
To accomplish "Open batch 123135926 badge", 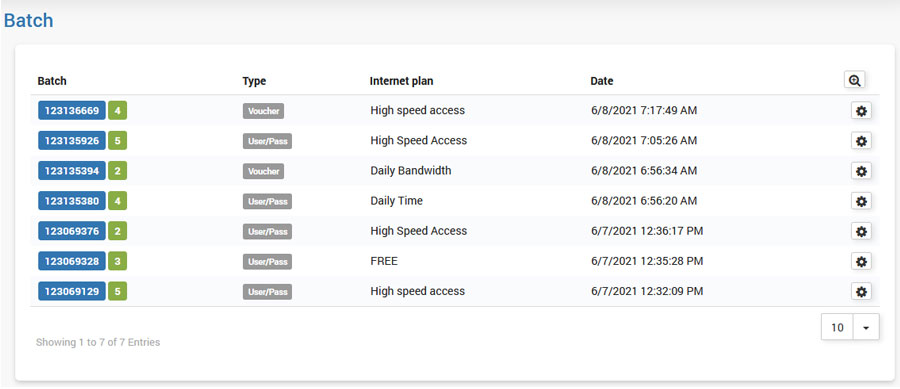I will click(x=72, y=141).
